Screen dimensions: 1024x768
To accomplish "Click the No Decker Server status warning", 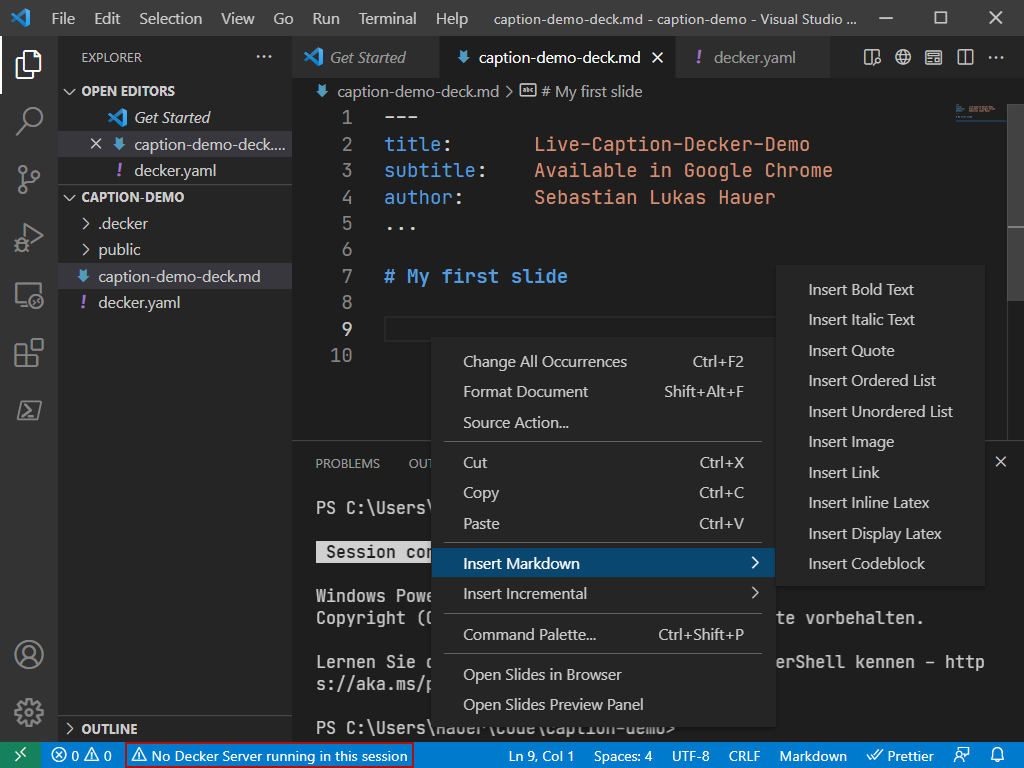I will pos(269,756).
